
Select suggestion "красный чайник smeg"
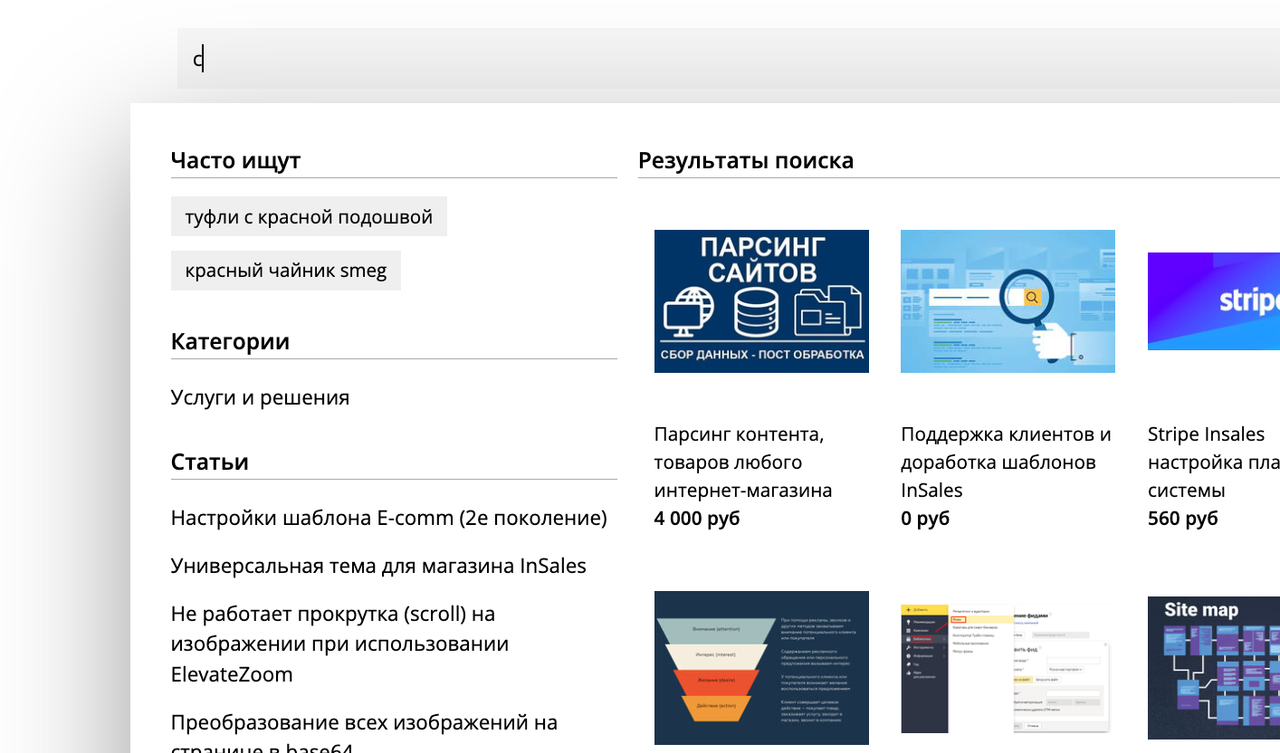tap(286, 270)
